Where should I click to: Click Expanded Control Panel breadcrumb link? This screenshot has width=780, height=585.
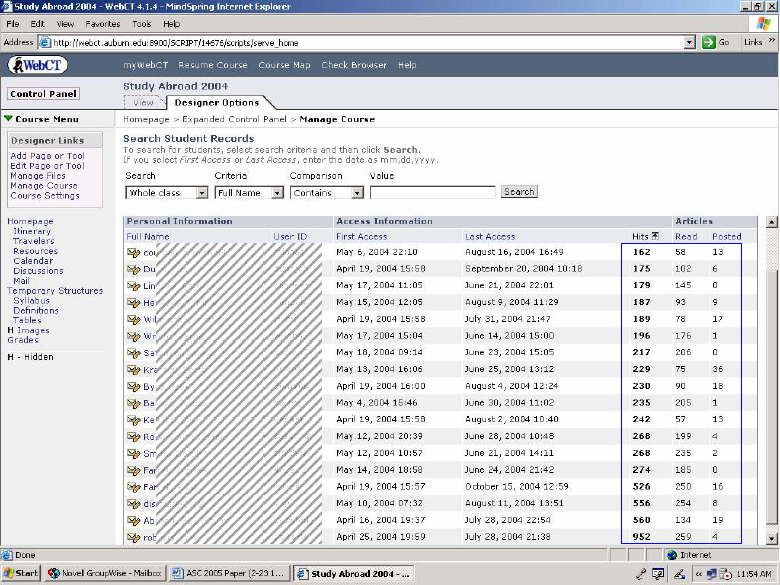(x=234, y=119)
